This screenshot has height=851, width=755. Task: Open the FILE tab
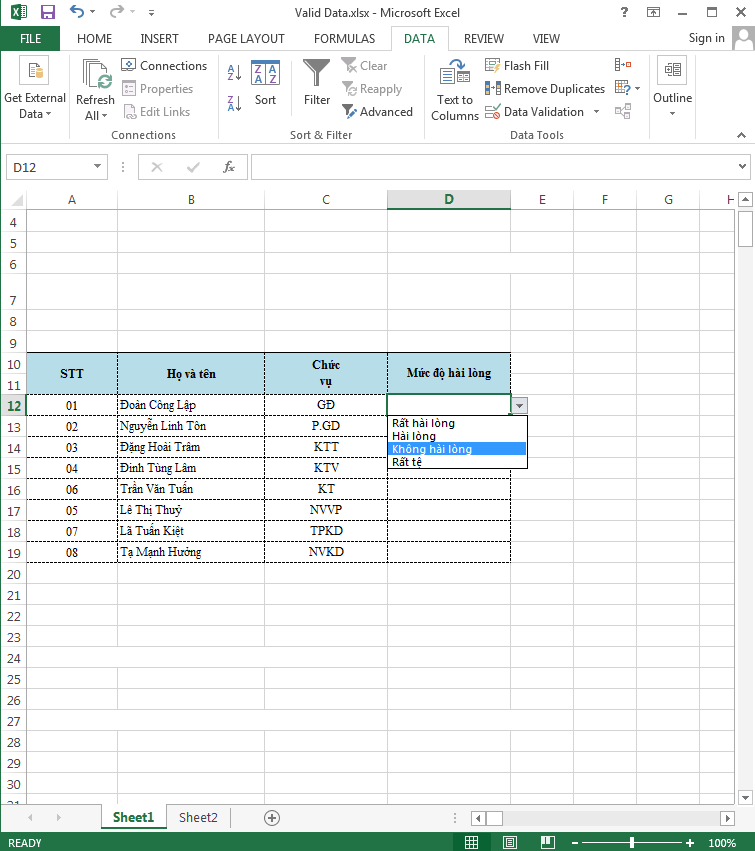(x=30, y=39)
